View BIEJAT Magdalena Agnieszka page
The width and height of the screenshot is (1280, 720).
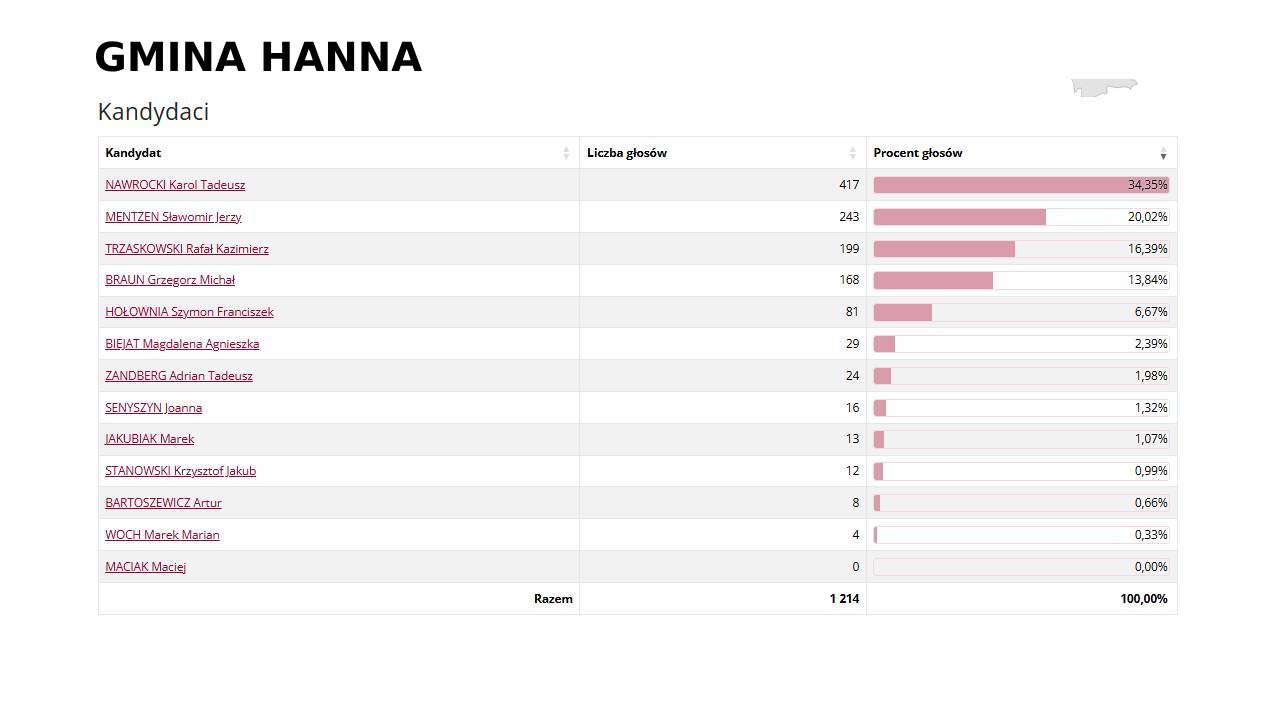pyautogui.click(x=182, y=344)
